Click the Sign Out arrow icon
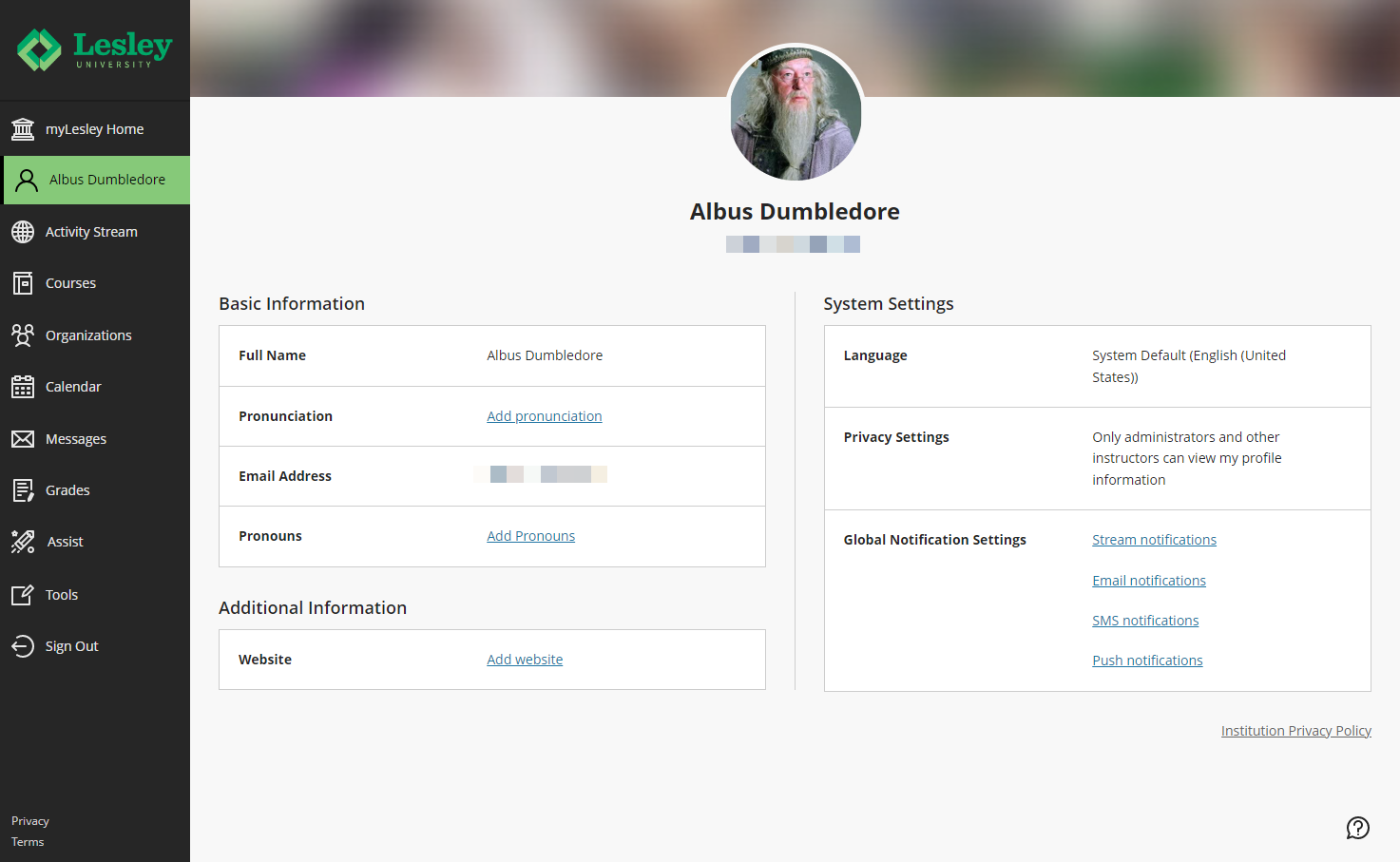Viewport: 1400px width, 862px height. click(x=23, y=646)
